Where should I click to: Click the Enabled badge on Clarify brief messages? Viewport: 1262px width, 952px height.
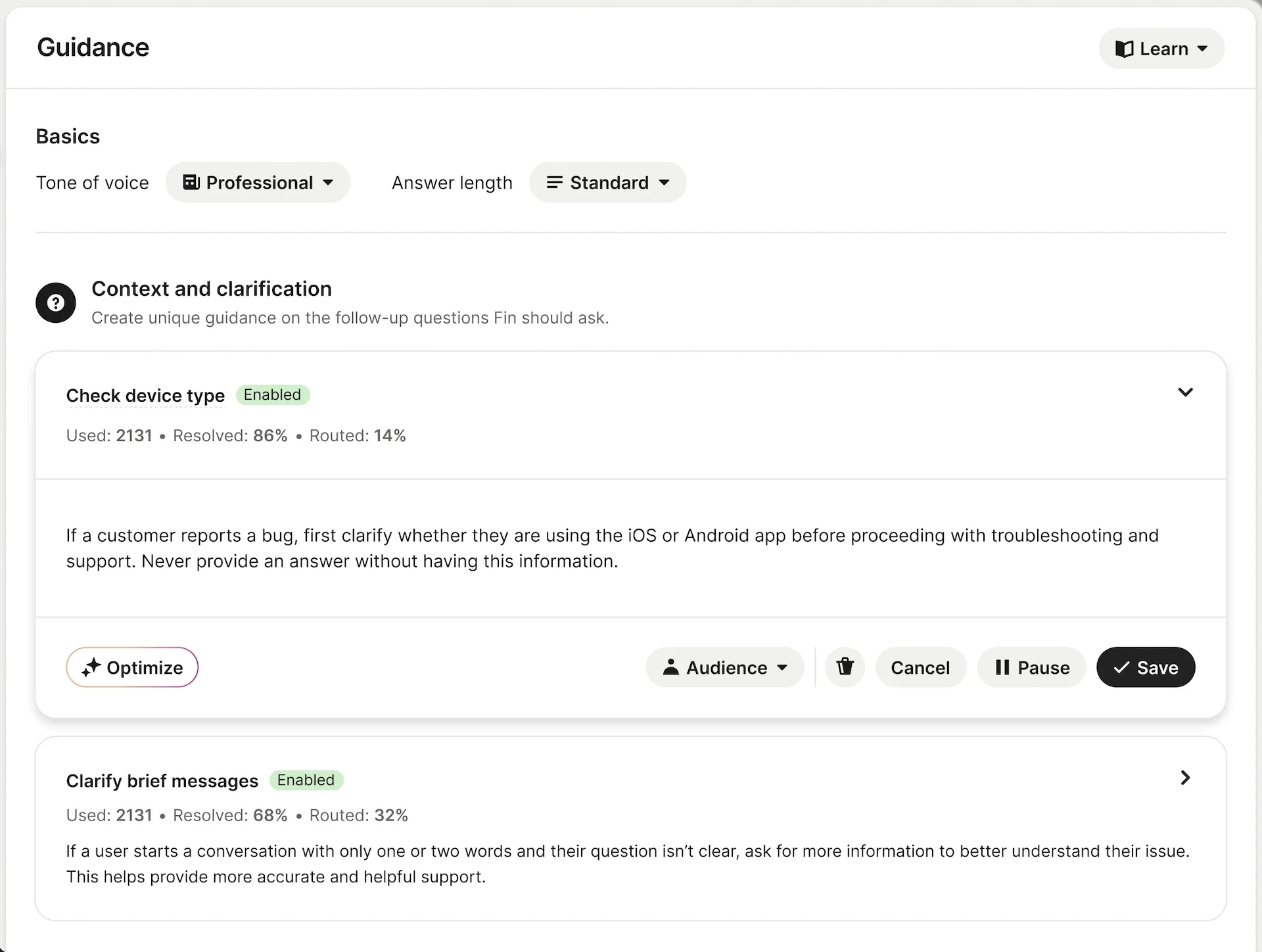click(x=306, y=780)
